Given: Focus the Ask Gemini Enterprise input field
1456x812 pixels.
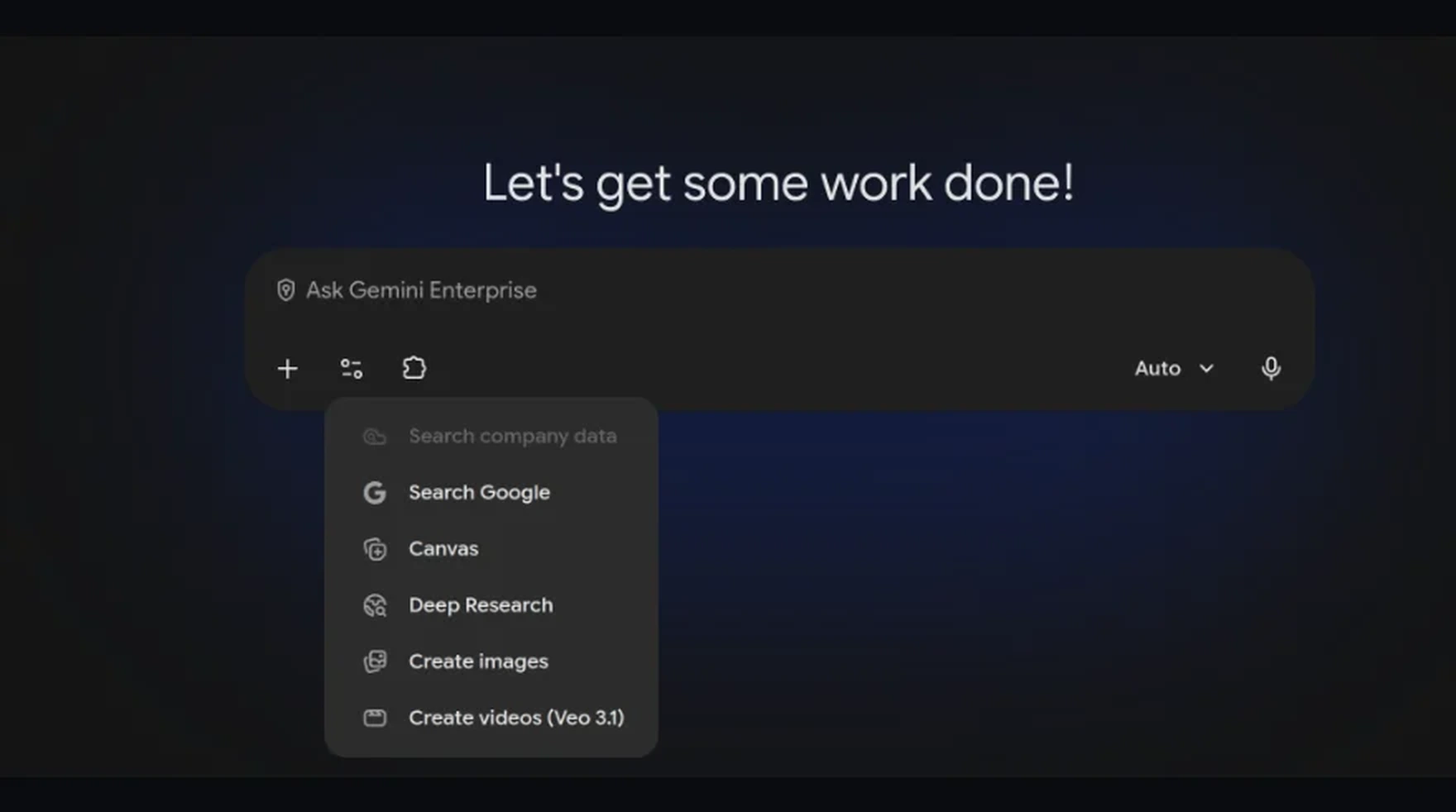Looking at the screenshot, I should 778,290.
